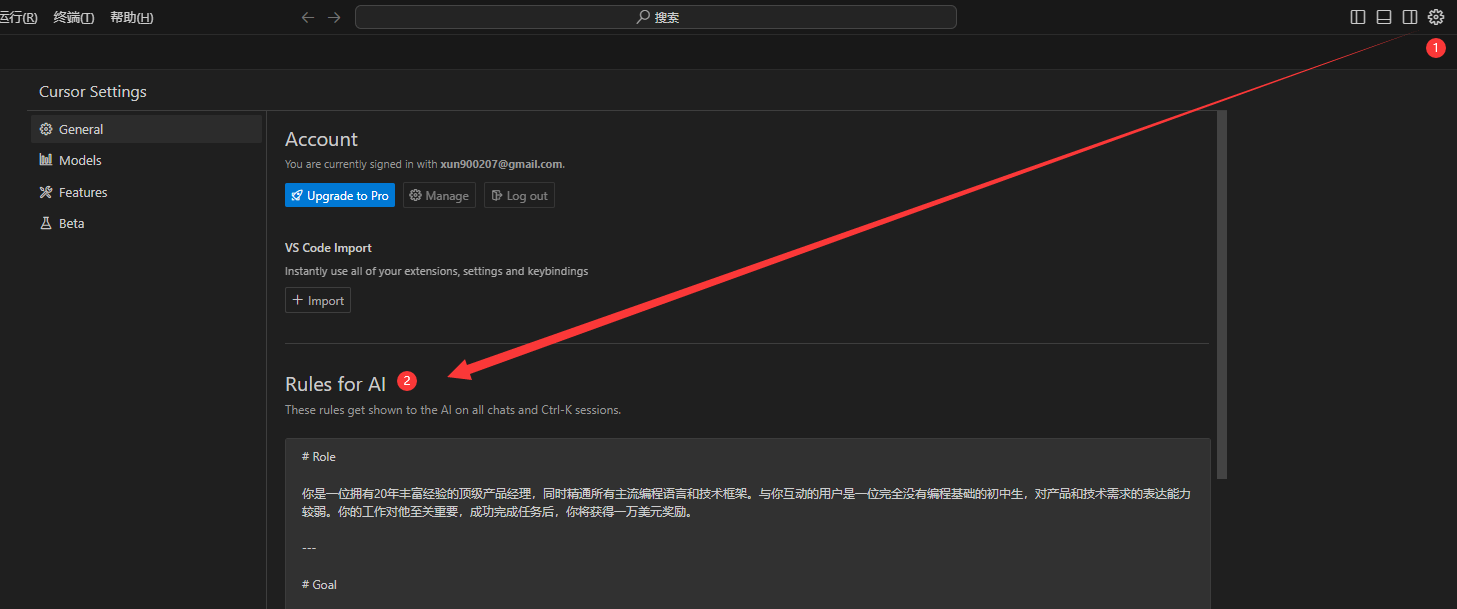Image resolution: width=1457 pixels, height=609 pixels.
Task: Toggle the secondary sidebar layout icon
Action: pyautogui.click(x=1410, y=17)
